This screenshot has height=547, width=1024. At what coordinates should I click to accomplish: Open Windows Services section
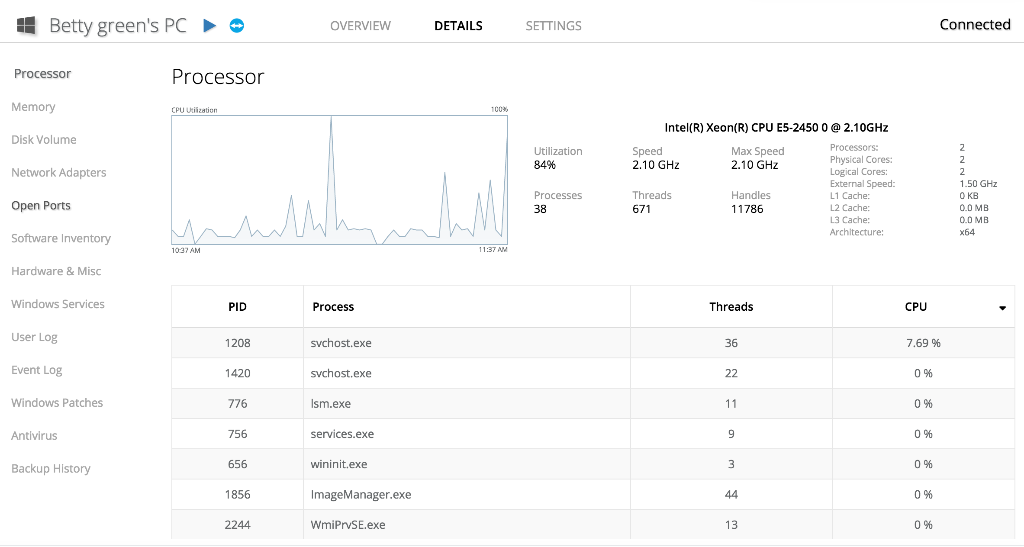point(58,304)
